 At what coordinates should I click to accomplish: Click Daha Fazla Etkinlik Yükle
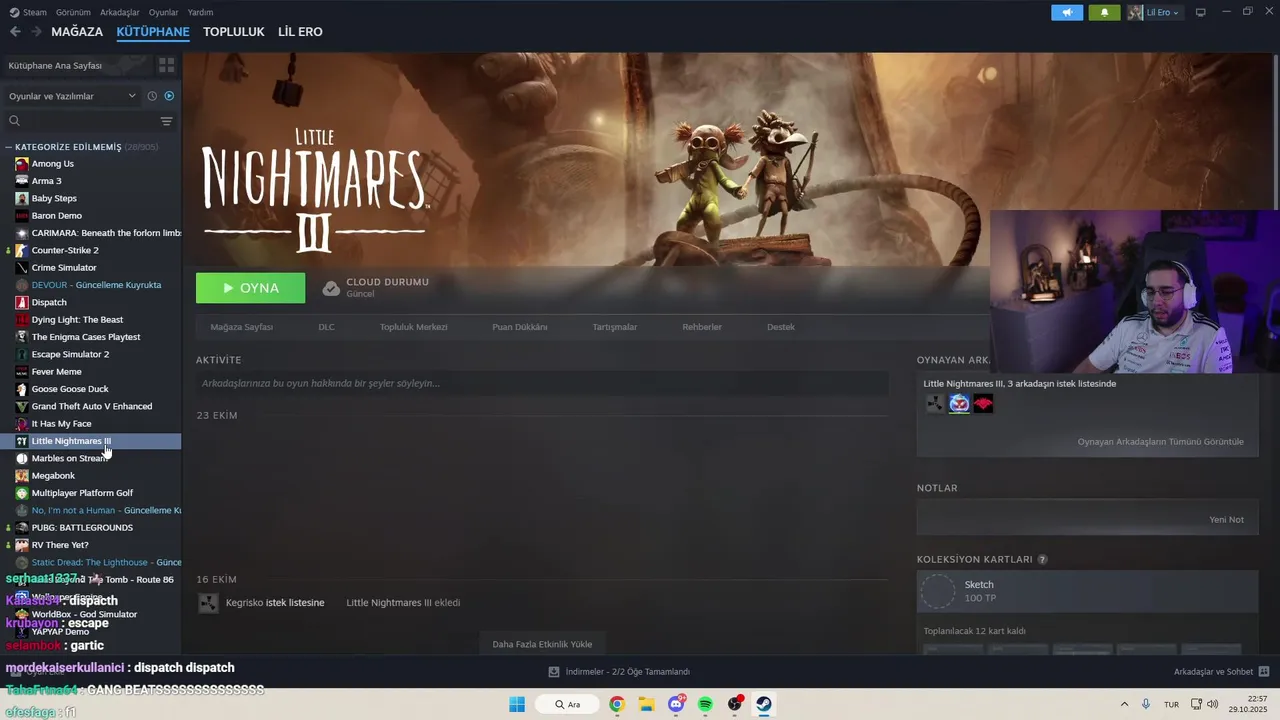pos(542,644)
